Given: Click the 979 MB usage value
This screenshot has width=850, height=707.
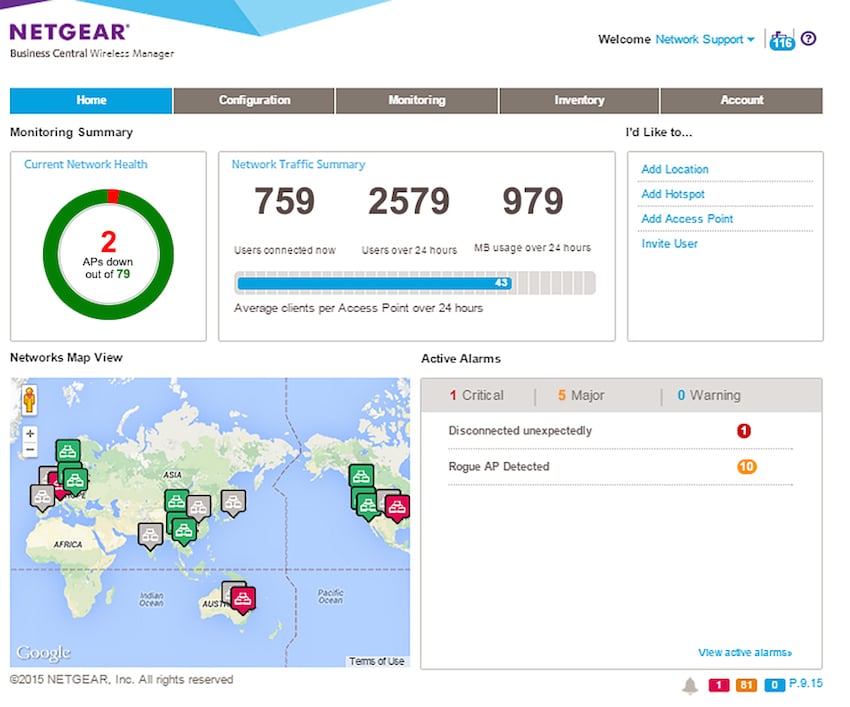Looking at the screenshot, I should click(533, 201).
